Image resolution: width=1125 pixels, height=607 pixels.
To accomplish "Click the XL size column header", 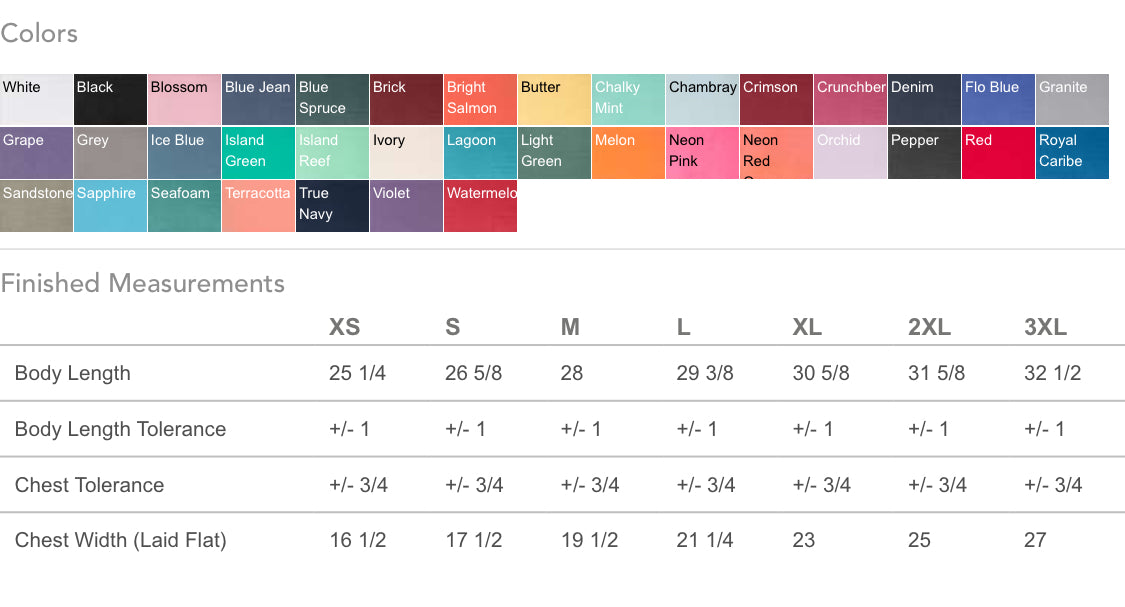I will [807, 327].
